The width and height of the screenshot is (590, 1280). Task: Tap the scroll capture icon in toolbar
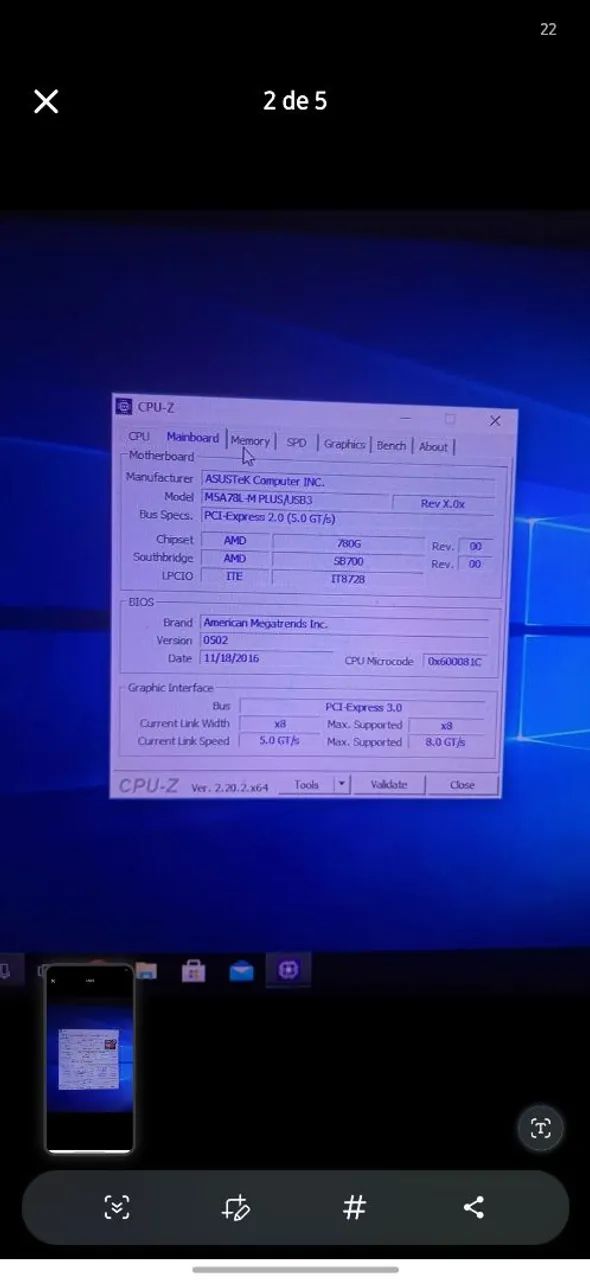click(x=117, y=1207)
